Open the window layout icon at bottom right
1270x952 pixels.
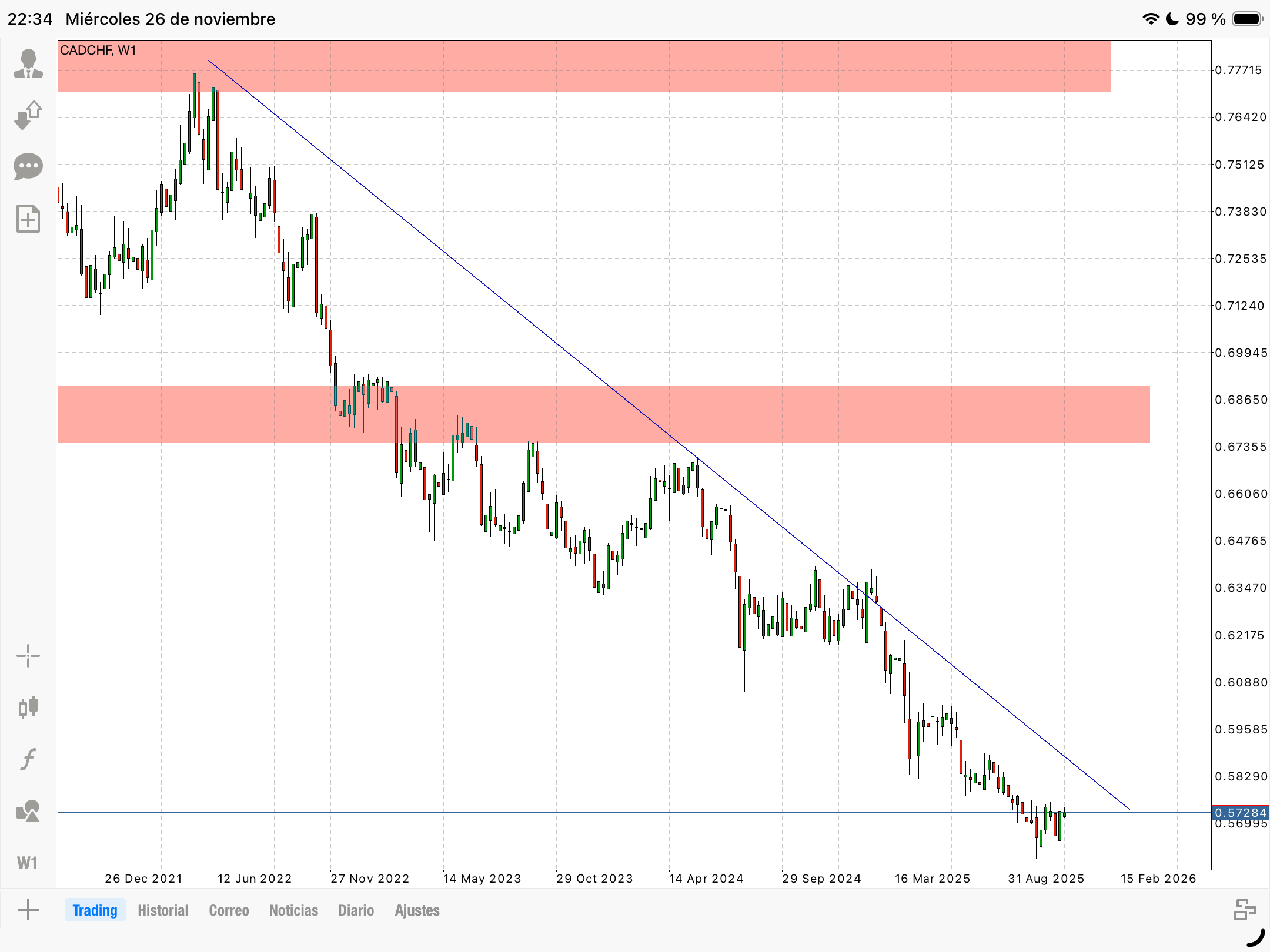[1244, 910]
